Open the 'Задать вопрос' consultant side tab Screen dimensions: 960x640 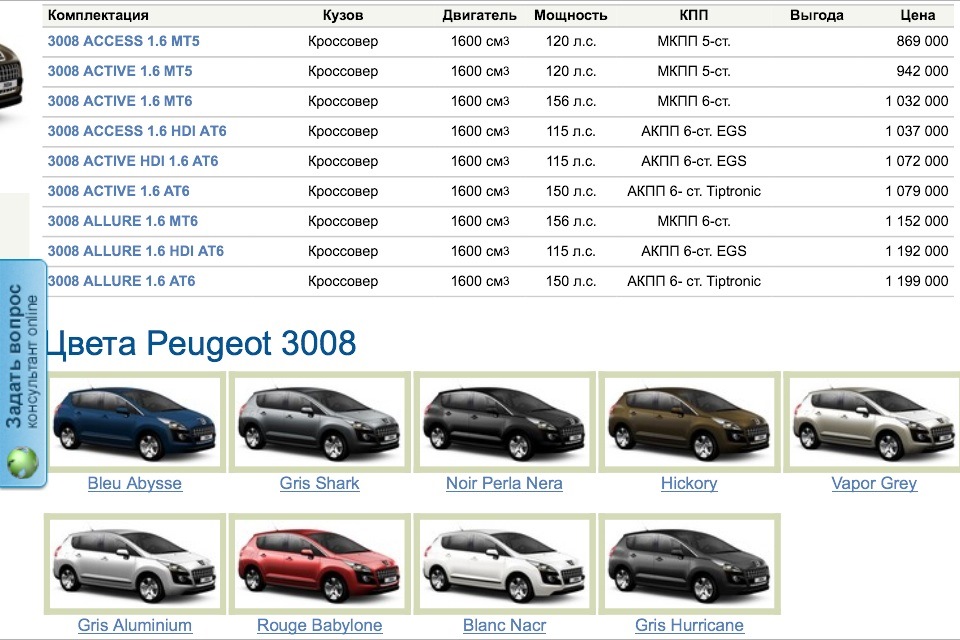(23, 374)
